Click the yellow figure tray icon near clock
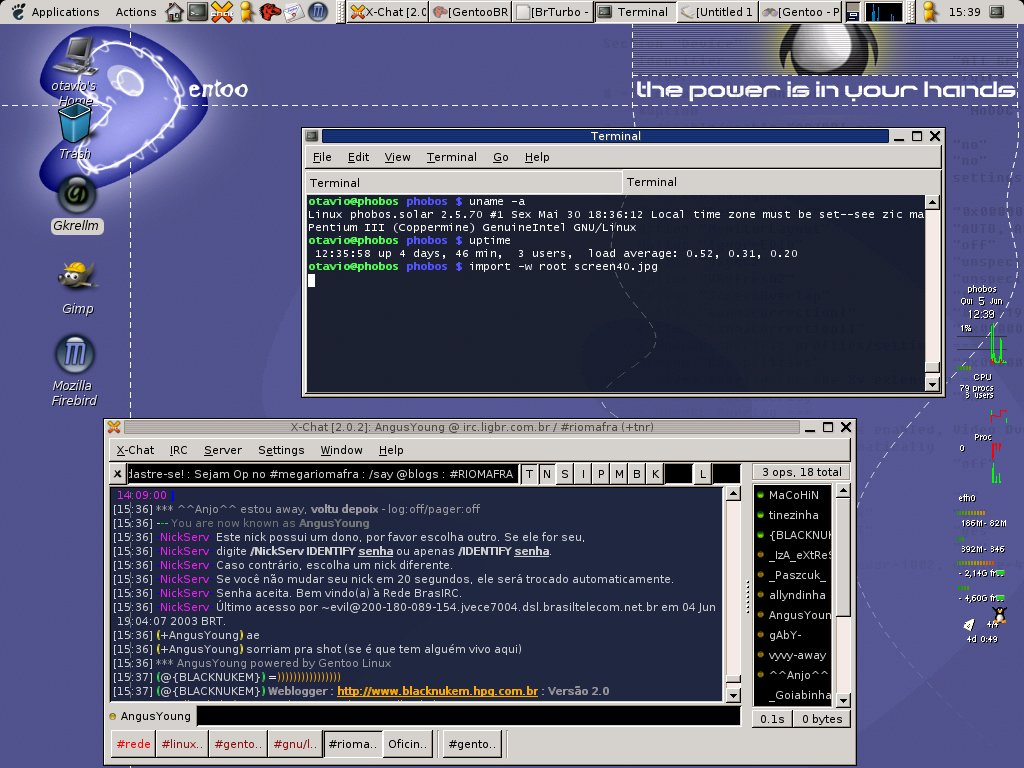This screenshot has height=768, width=1024. pyautogui.click(x=929, y=12)
